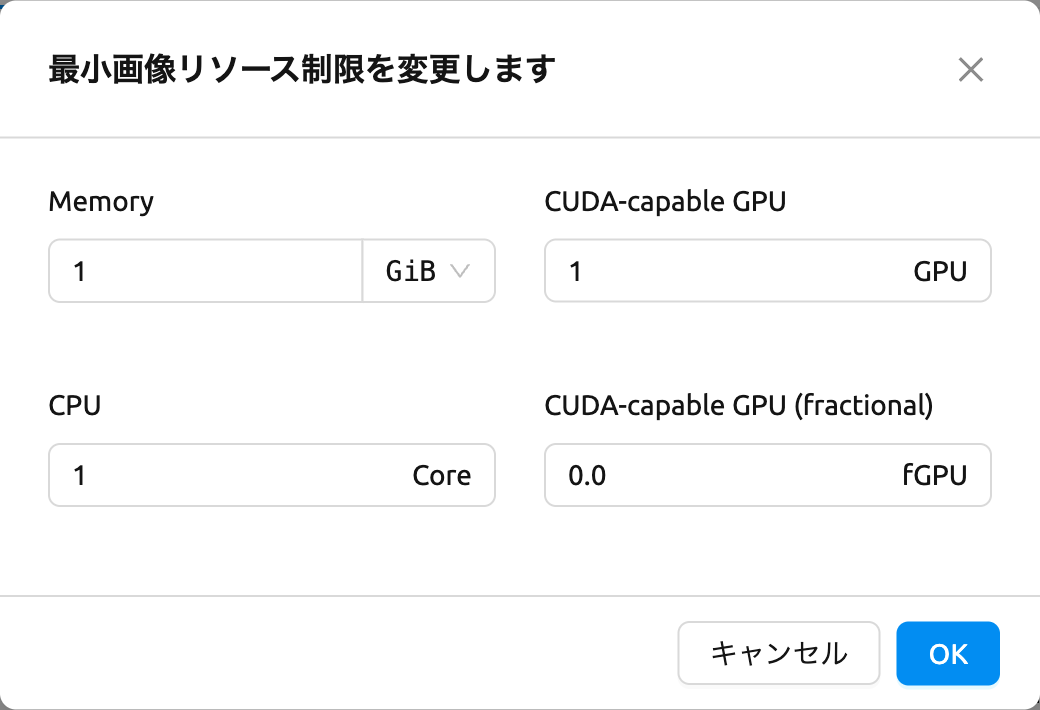Click the CPU field label
Viewport: 1040px width, 710px height.
click(75, 405)
